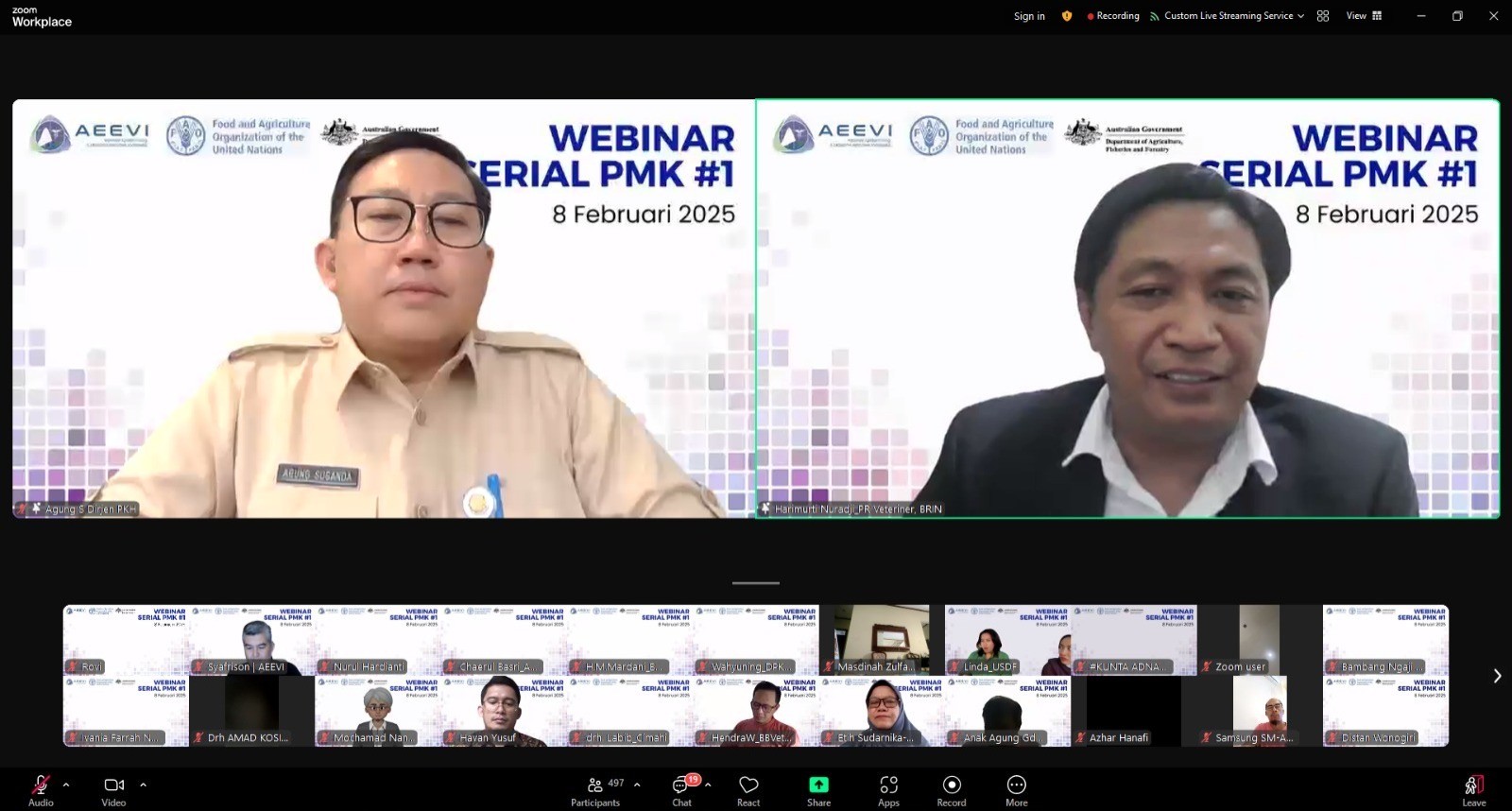Viewport: 1512px width, 811px height.
Task: Click the green Share screen icon
Action: click(x=818, y=785)
